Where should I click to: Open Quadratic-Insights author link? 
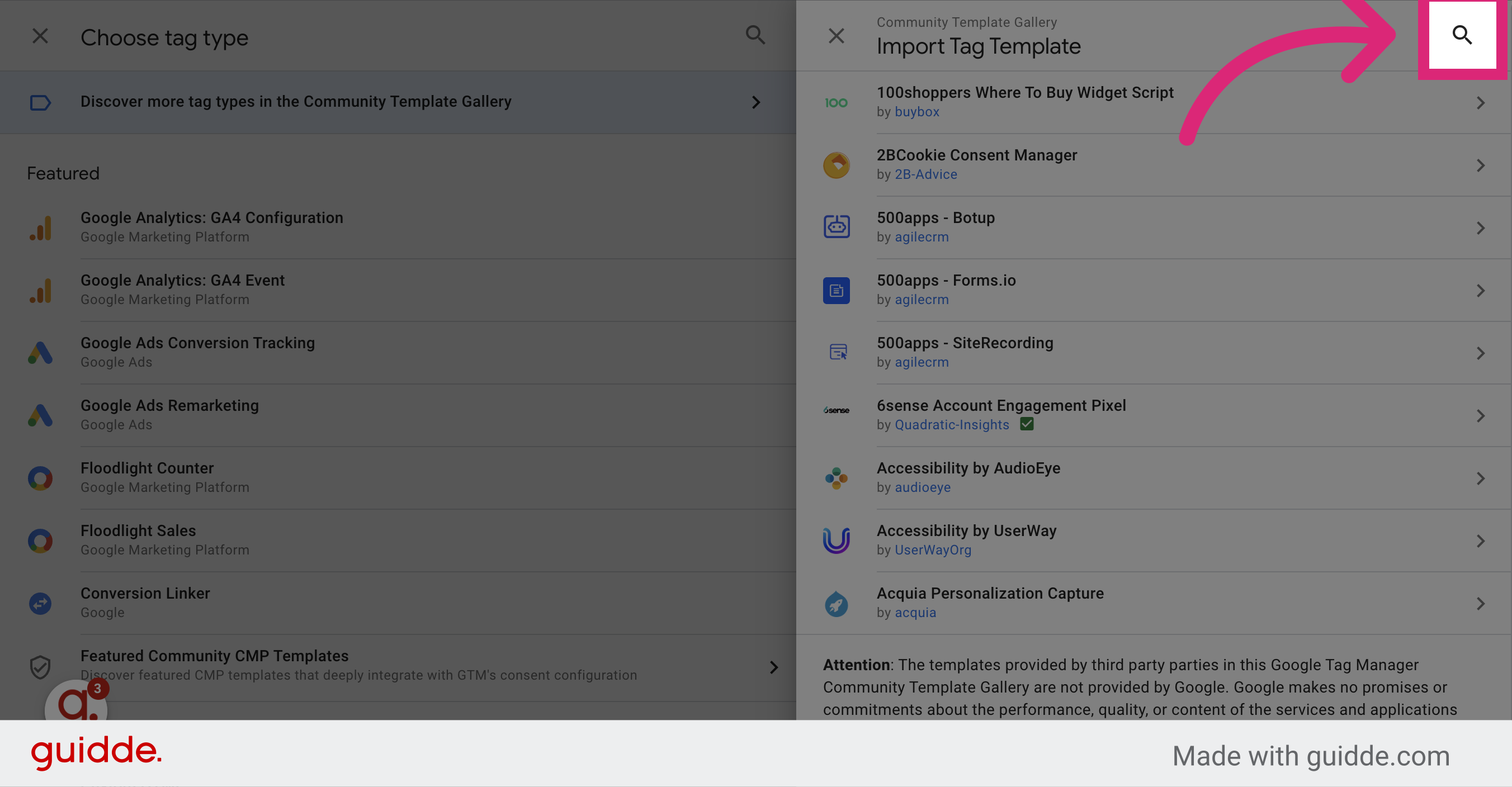[952, 425]
